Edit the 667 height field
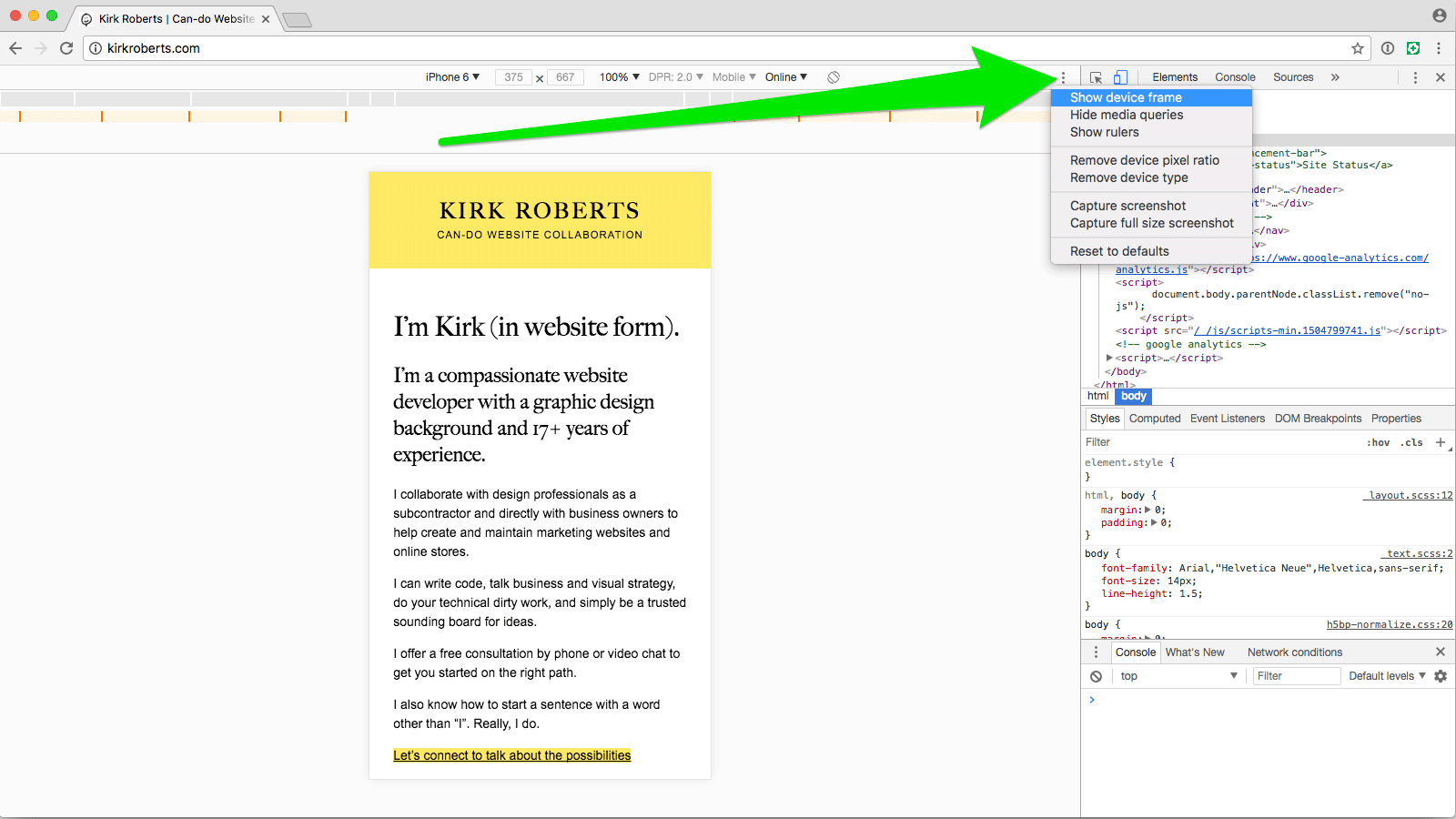Image resolution: width=1456 pixels, height=819 pixels. point(565,77)
